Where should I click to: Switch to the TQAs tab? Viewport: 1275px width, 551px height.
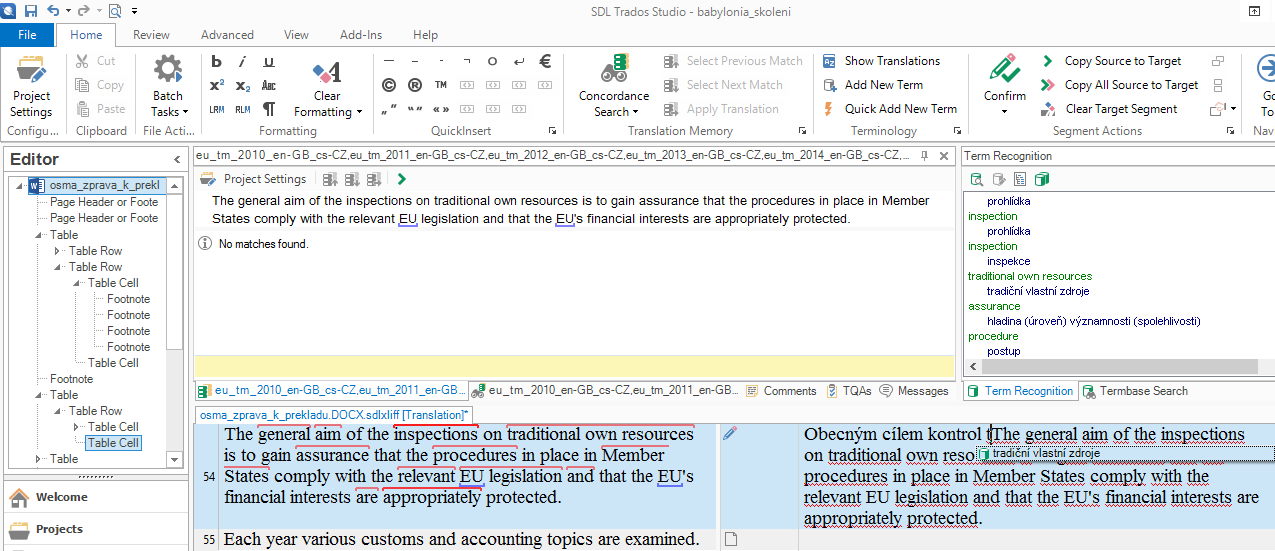848,391
